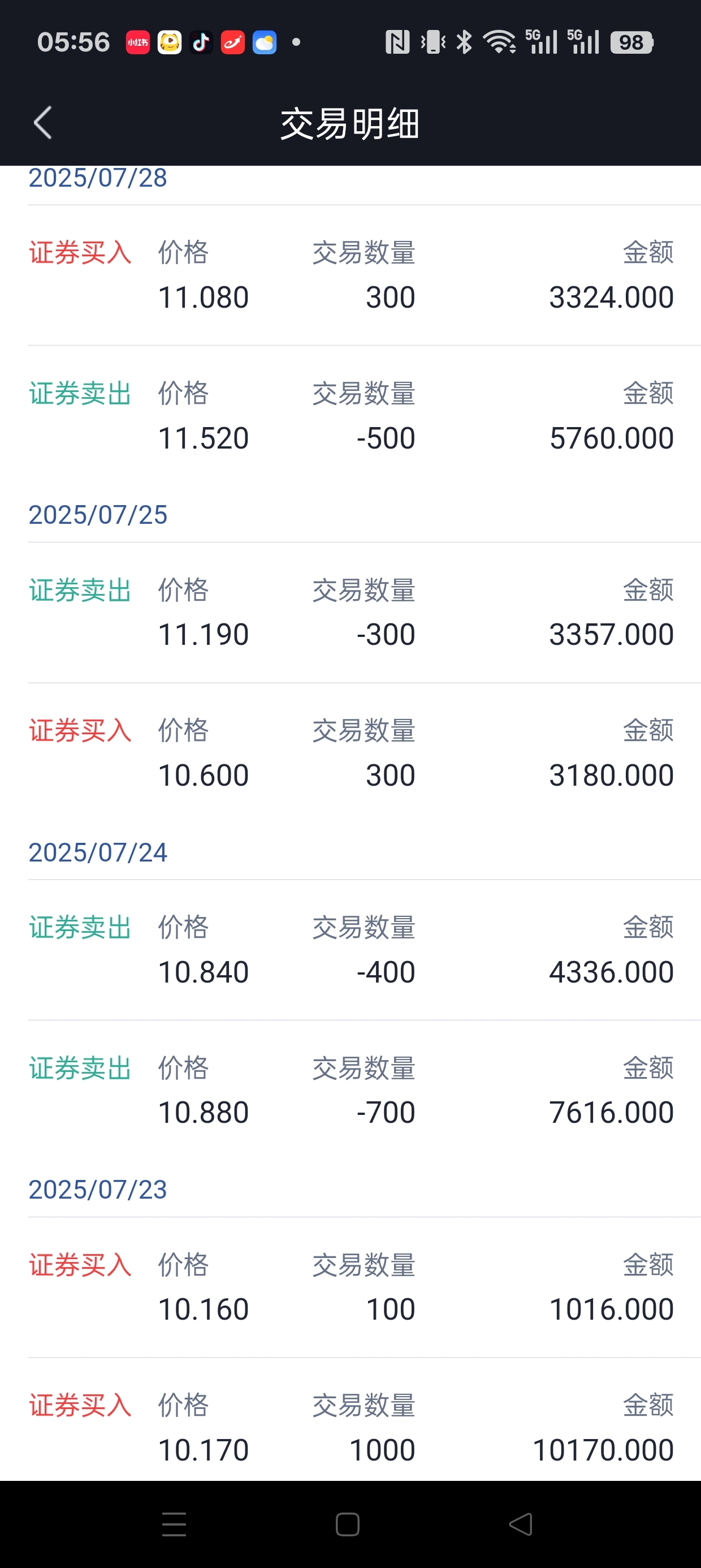Open Android recent apps menu button
Image resolution: width=701 pixels, height=1568 pixels.
pos(174,1524)
